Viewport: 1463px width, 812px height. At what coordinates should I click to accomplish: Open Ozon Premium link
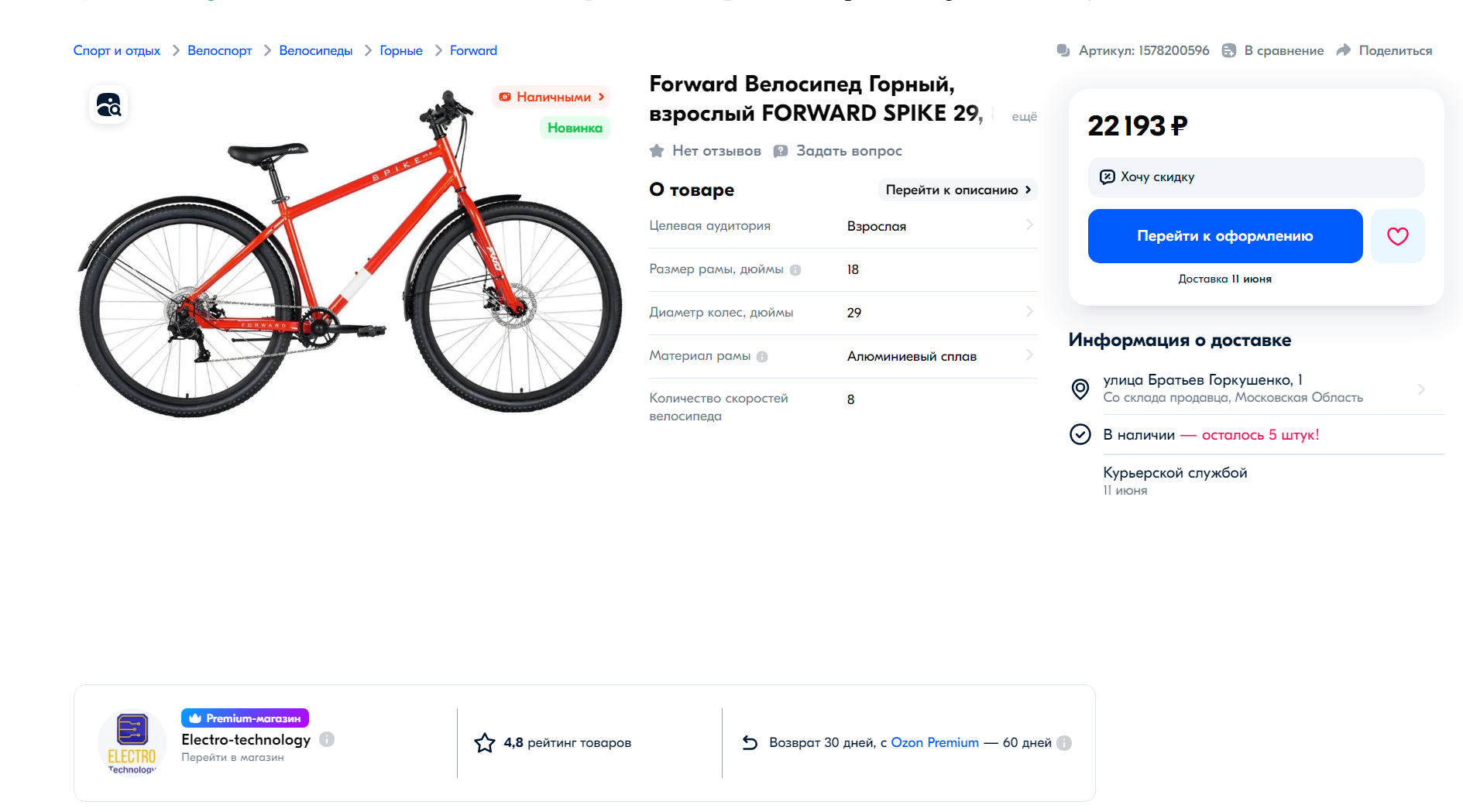(935, 743)
